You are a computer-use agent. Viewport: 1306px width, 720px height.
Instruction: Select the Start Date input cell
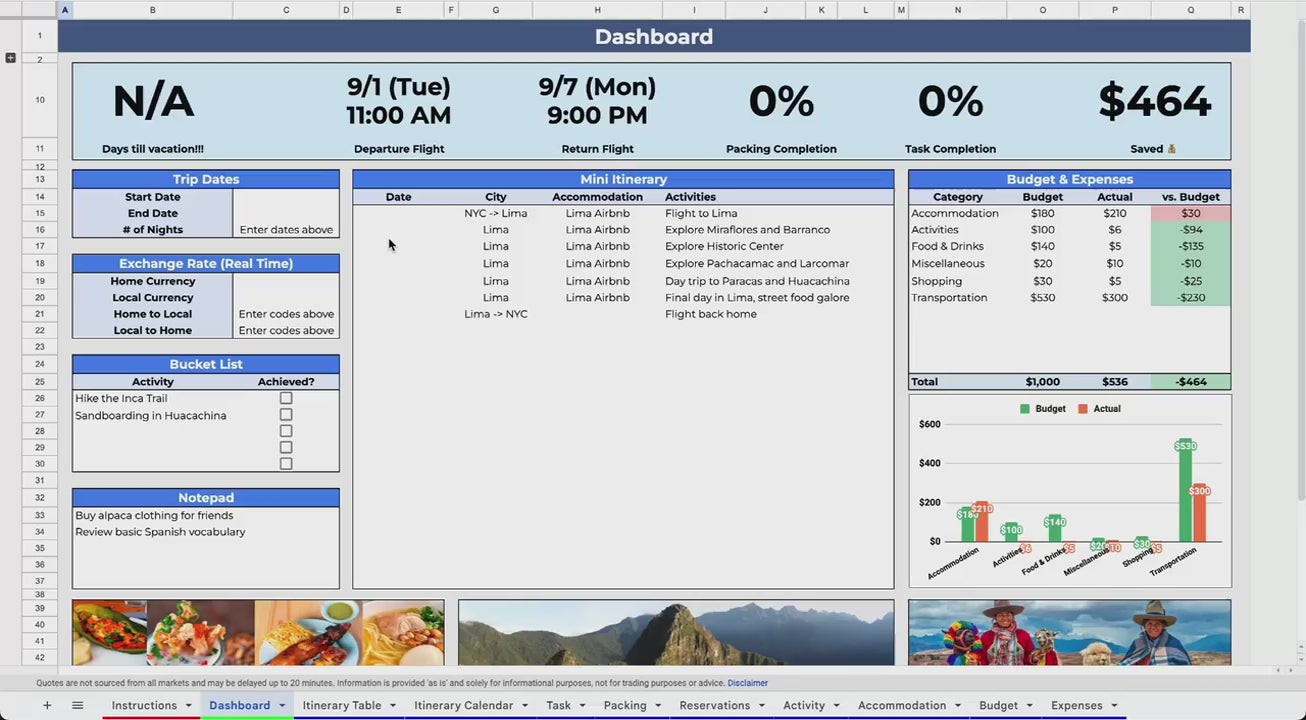[x=286, y=197]
